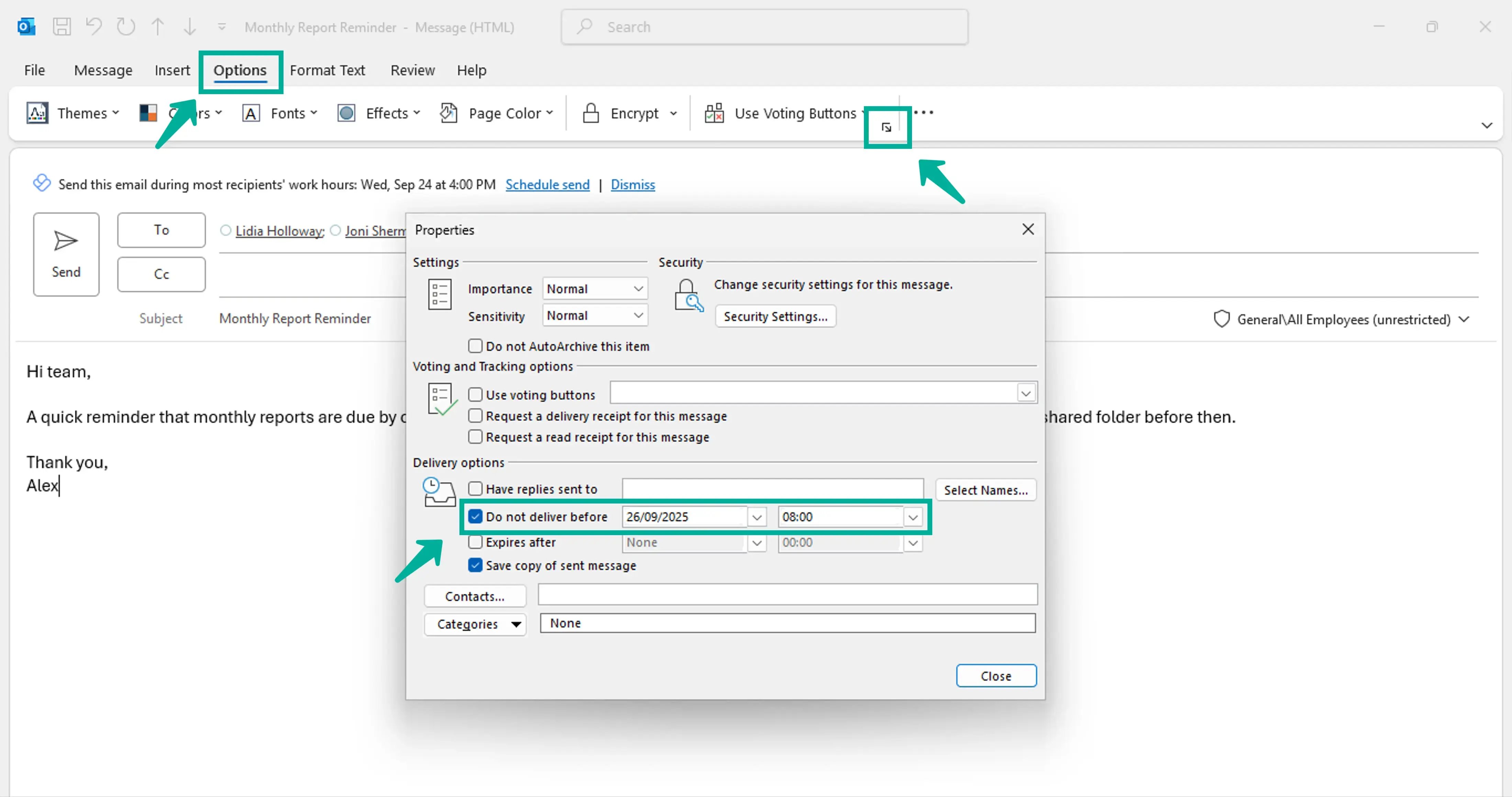Open Do not deliver before date picker

tap(757, 517)
